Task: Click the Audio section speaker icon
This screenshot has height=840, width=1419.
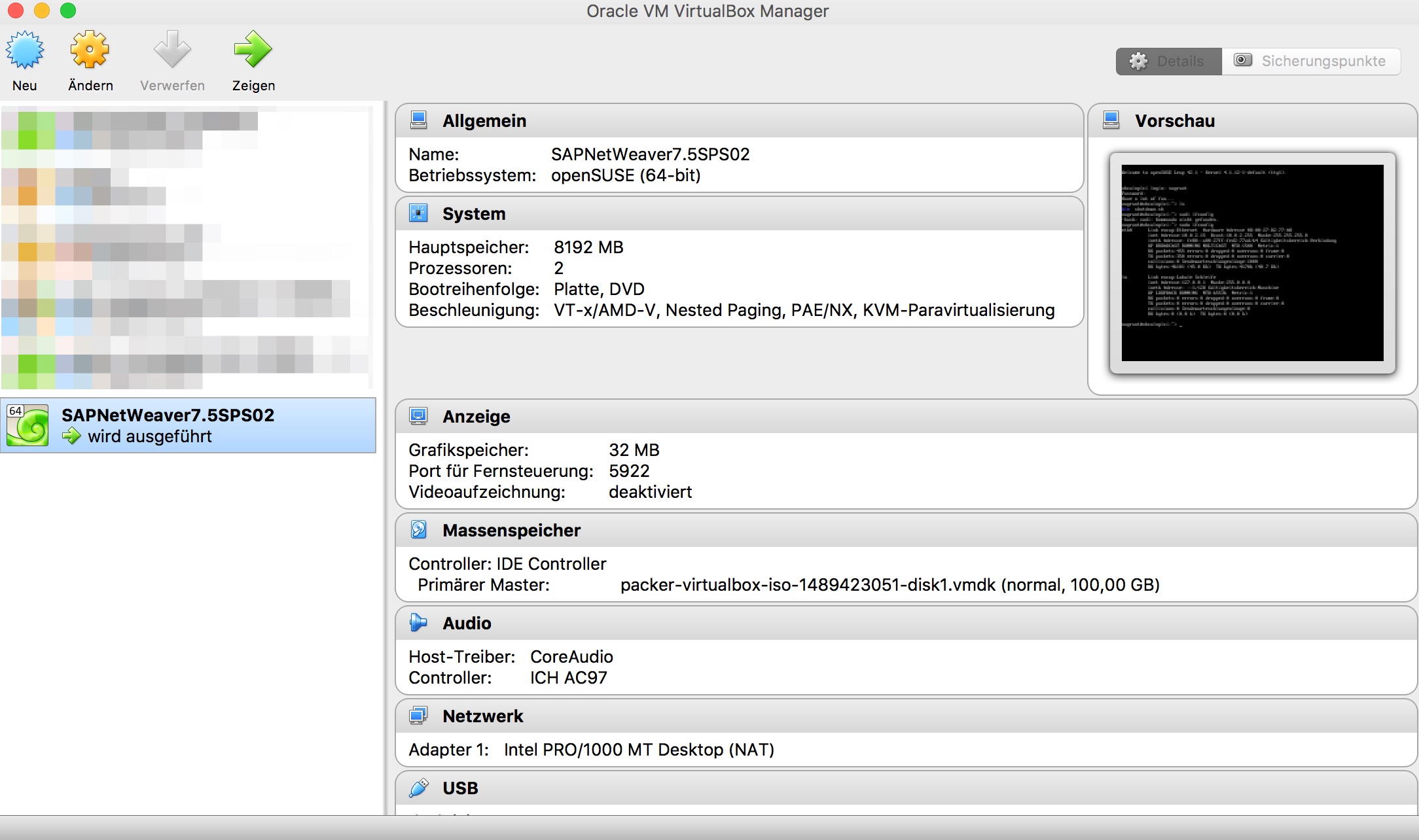Action: pyautogui.click(x=418, y=623)
